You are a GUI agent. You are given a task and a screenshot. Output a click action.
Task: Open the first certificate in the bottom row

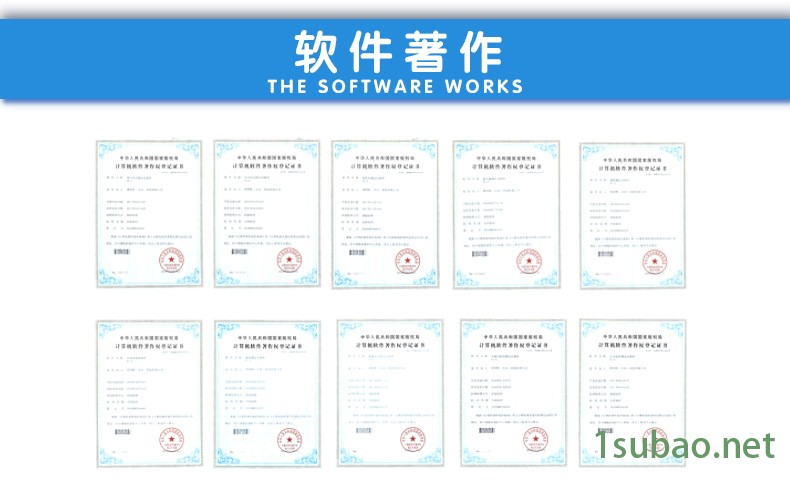[x=148, y=393]
